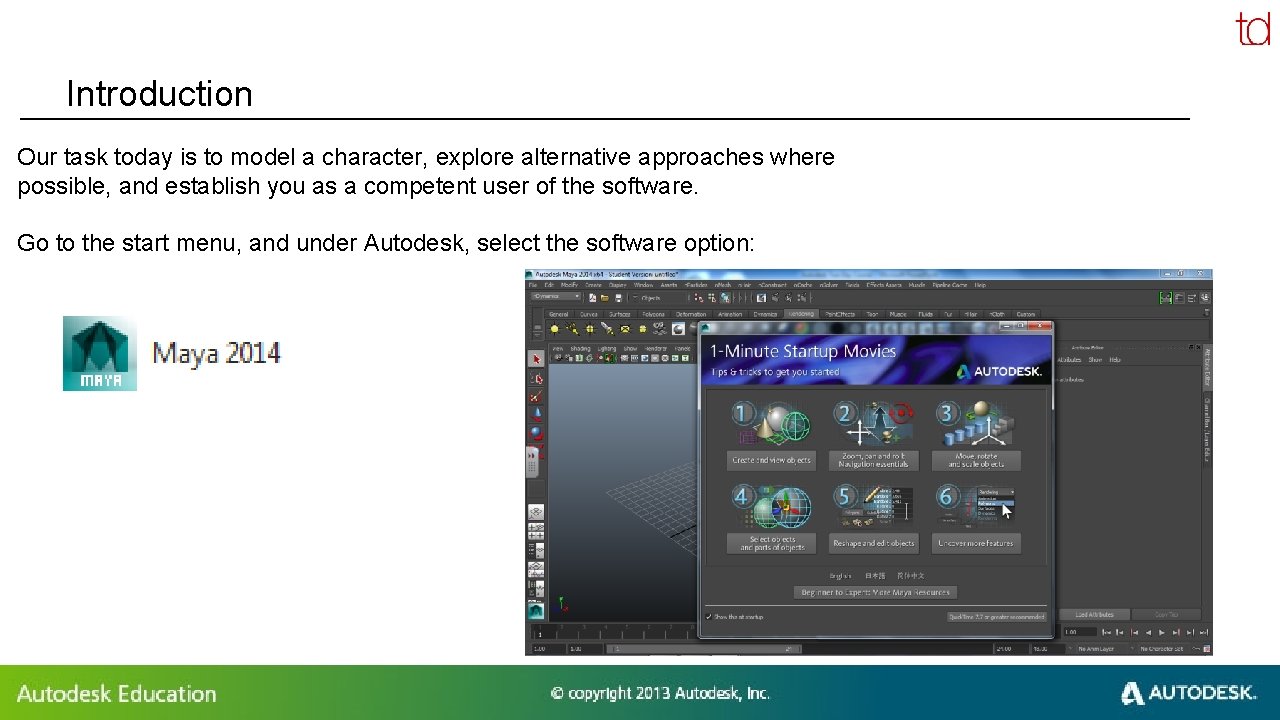Activate the Rotate tool sphere icon in toolbox
Image resolution: width=1280 pixels, height=720 pixels.
coord(536,434)
